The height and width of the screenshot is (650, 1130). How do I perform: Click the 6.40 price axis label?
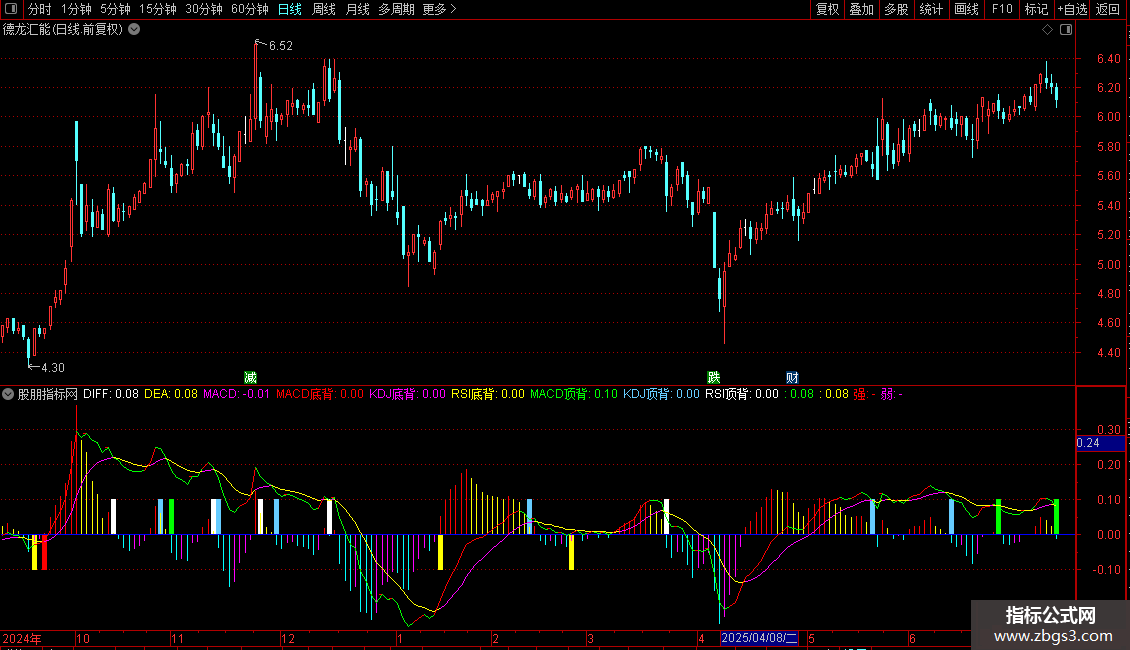click(x=1108, y=59)
